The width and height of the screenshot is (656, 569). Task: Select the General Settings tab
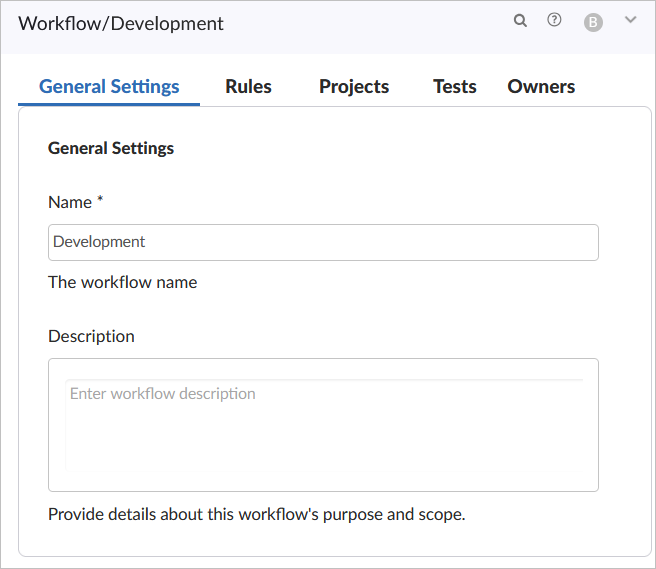(109, 86)
